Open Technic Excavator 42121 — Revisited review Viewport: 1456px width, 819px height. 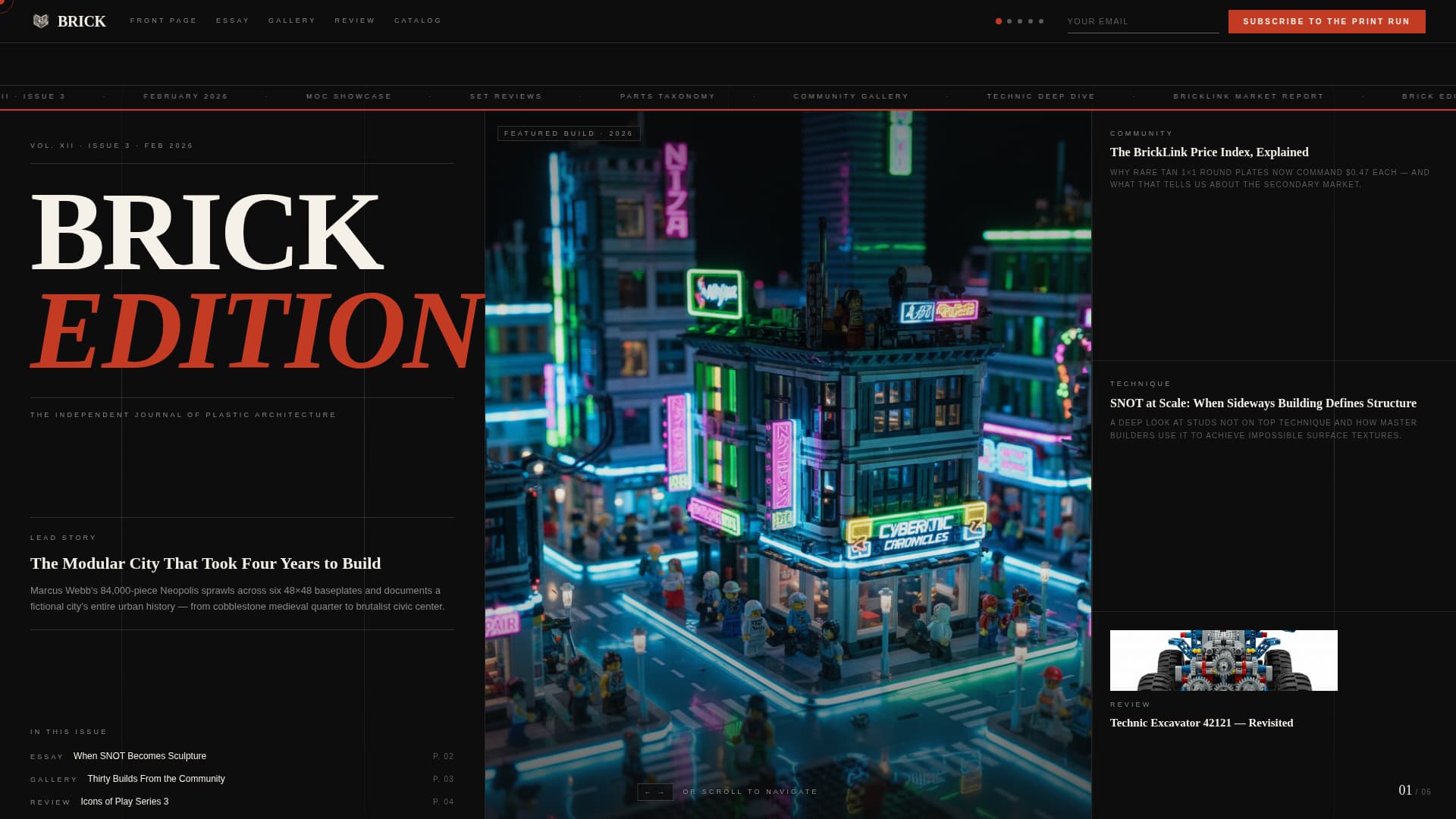[1201, 723]
